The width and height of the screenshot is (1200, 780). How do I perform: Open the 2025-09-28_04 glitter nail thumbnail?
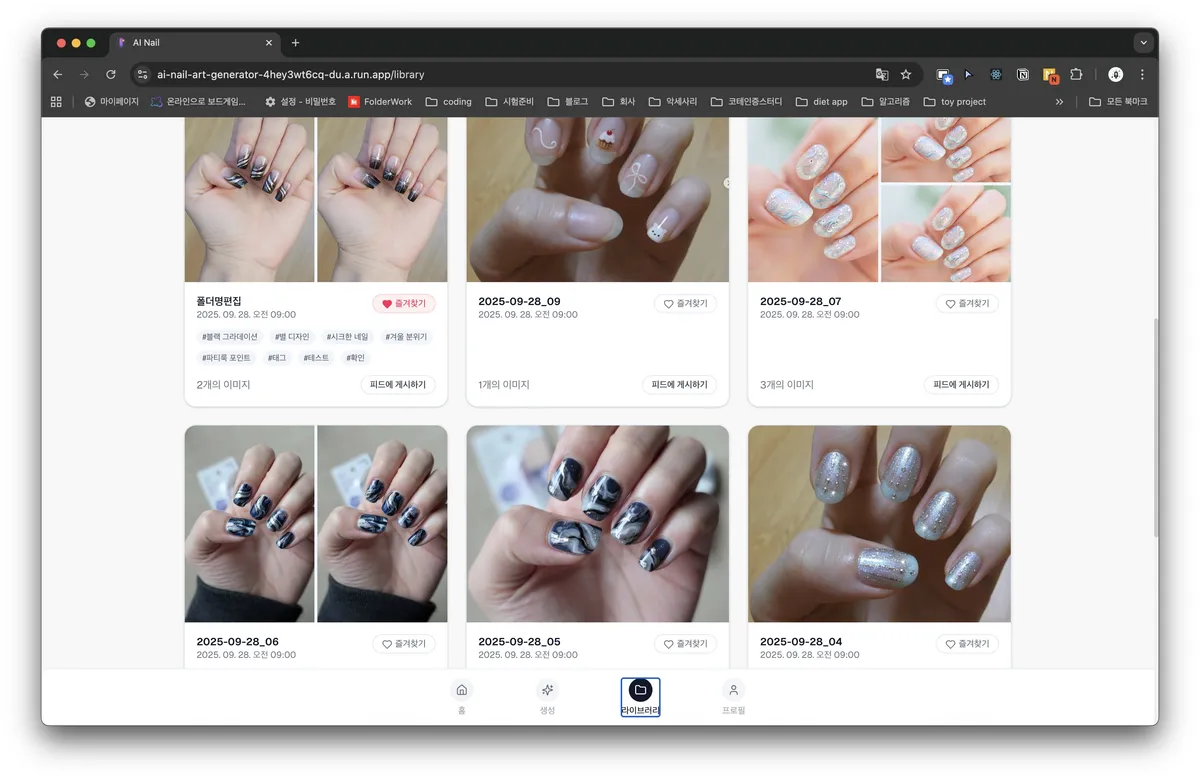[879, 524]
